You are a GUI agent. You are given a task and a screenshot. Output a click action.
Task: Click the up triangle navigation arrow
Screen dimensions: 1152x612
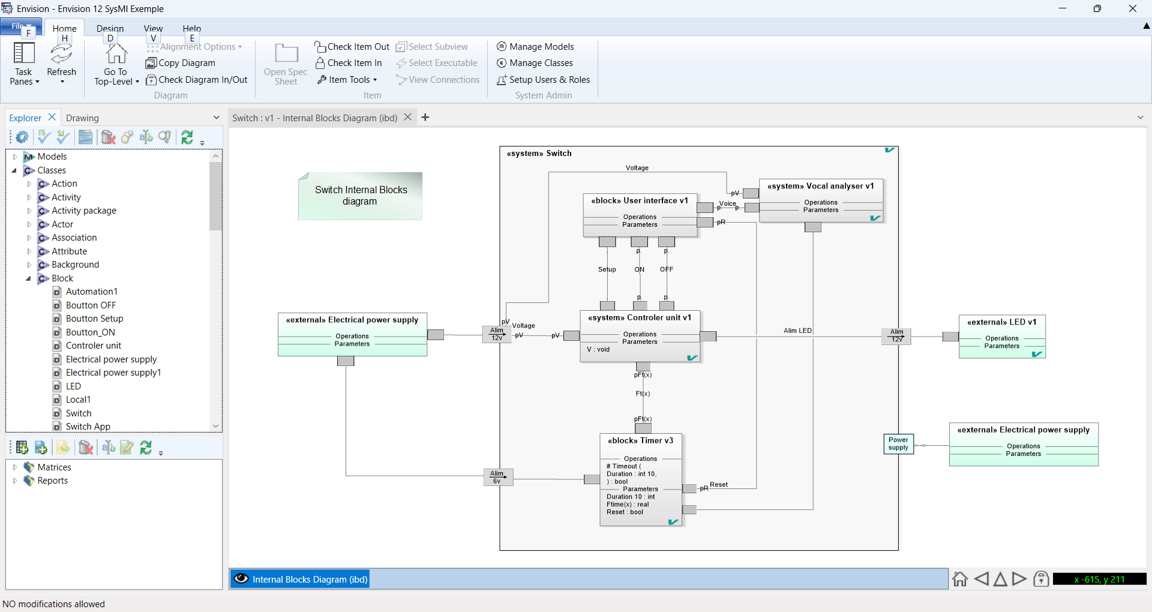[x=999, y=579]
